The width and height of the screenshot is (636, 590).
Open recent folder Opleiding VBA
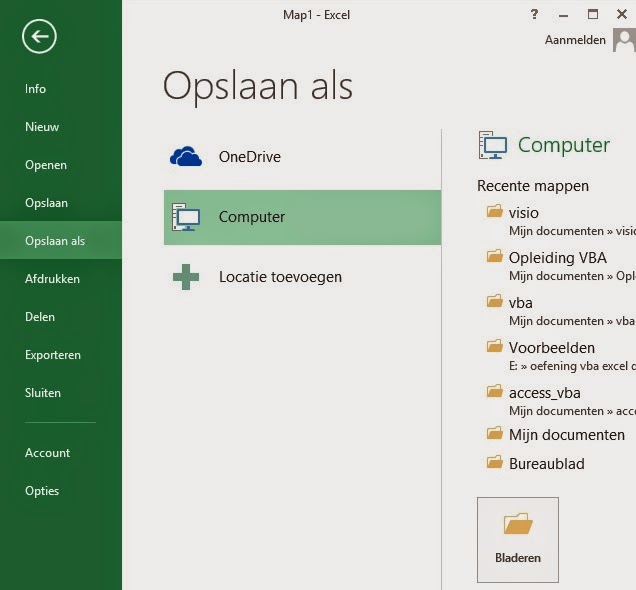(x=558, y=257)
